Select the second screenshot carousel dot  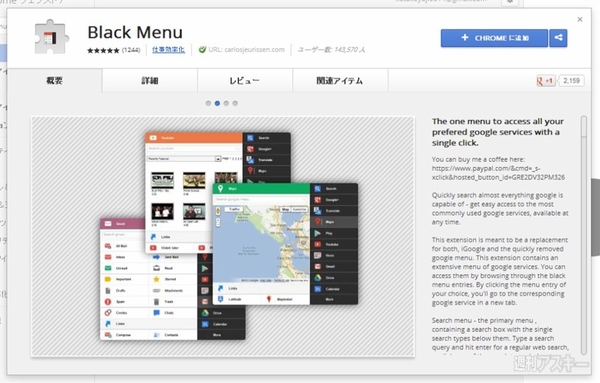point(217,103)
